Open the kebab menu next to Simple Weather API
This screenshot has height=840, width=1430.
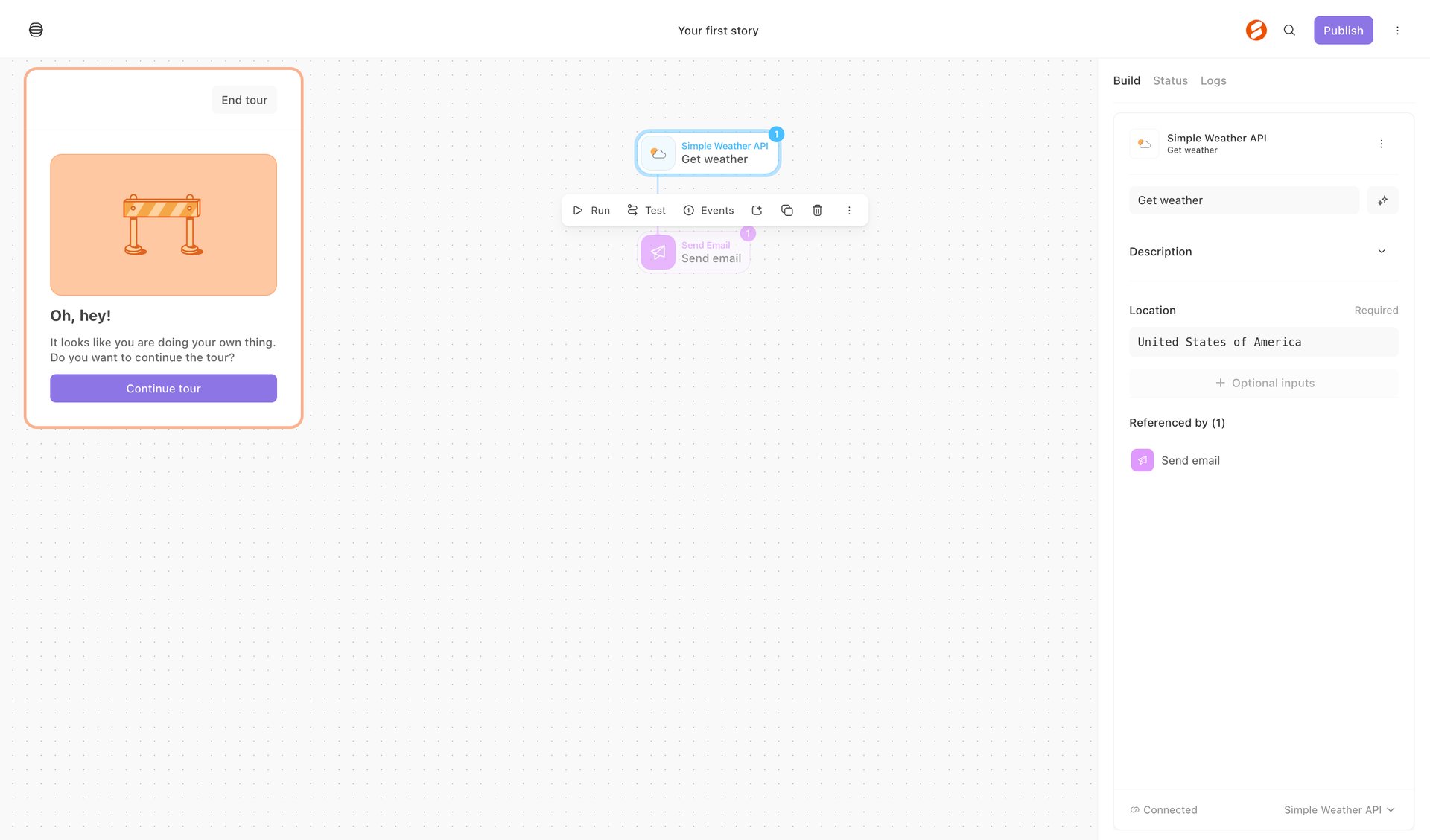tap(1382, 143)
